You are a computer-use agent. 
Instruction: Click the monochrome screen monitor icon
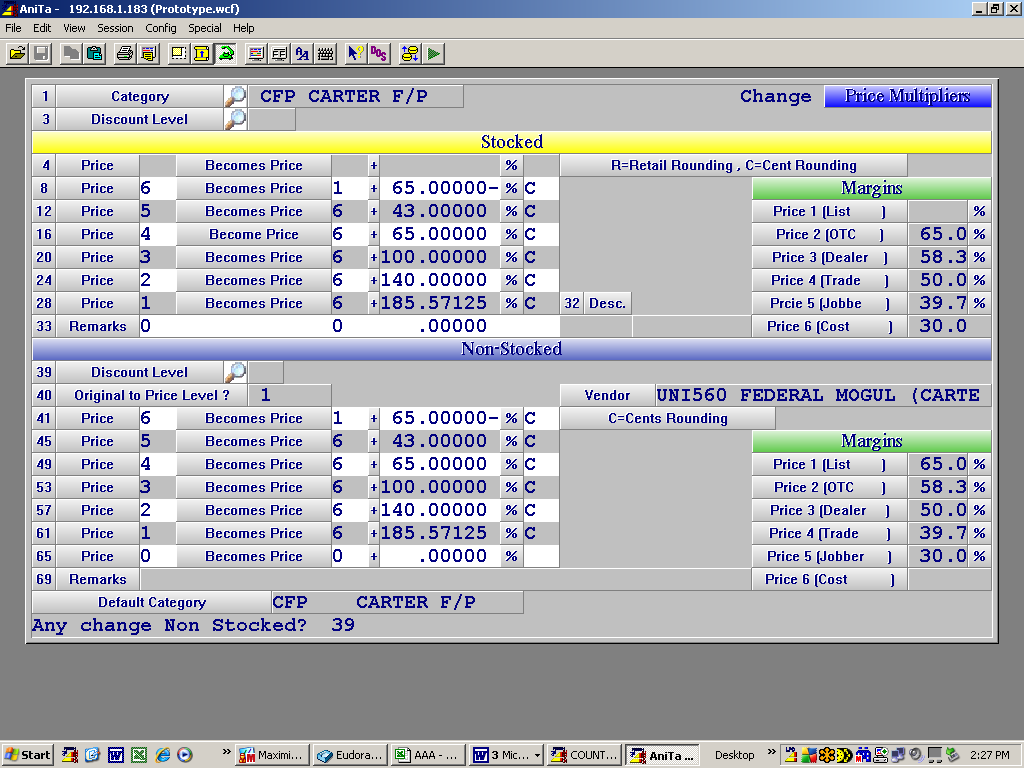click(x=280, y=54)
